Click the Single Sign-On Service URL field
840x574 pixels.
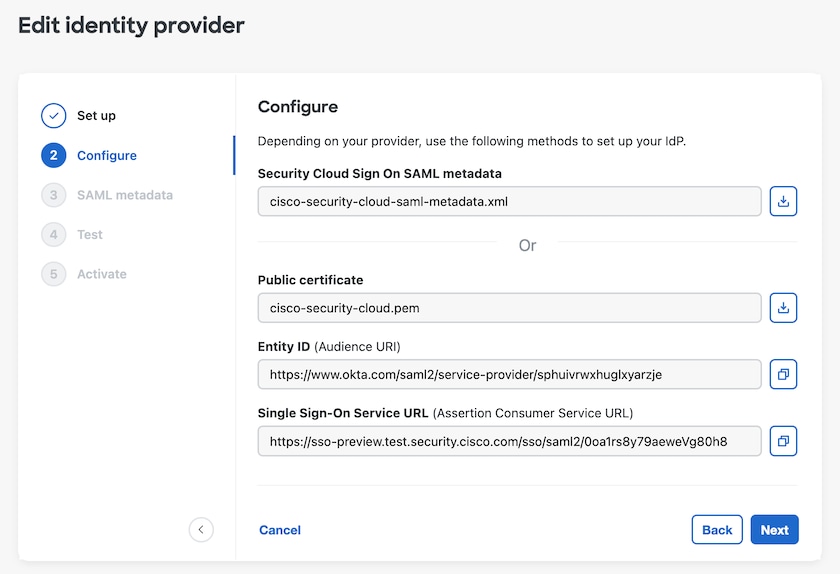tap(509, 441)
